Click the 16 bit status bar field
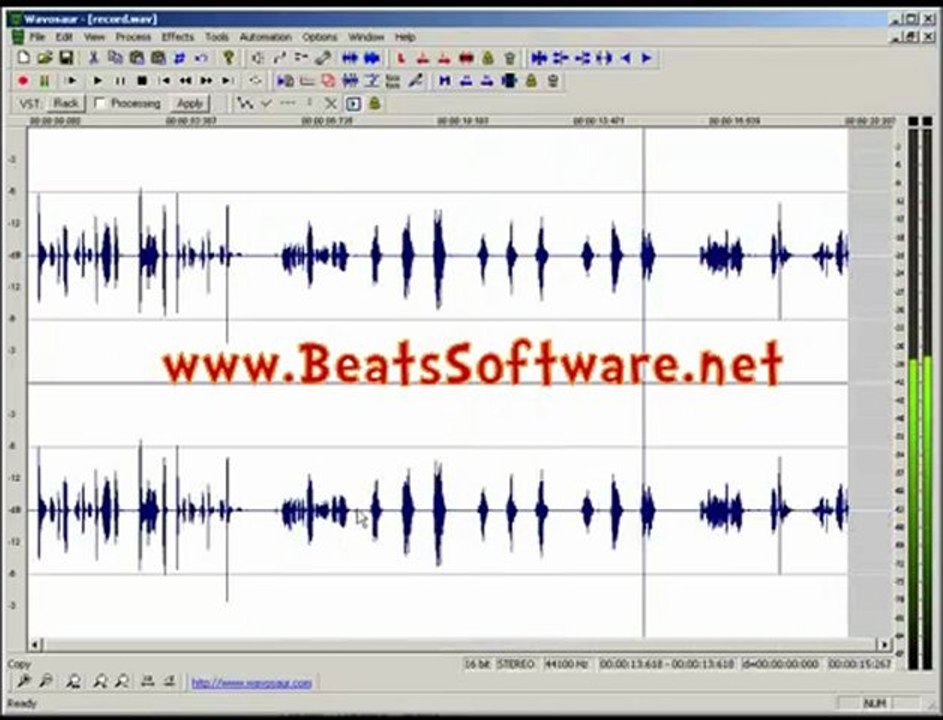943x720 pixels. pyautogui.click(x=478, y=664)
